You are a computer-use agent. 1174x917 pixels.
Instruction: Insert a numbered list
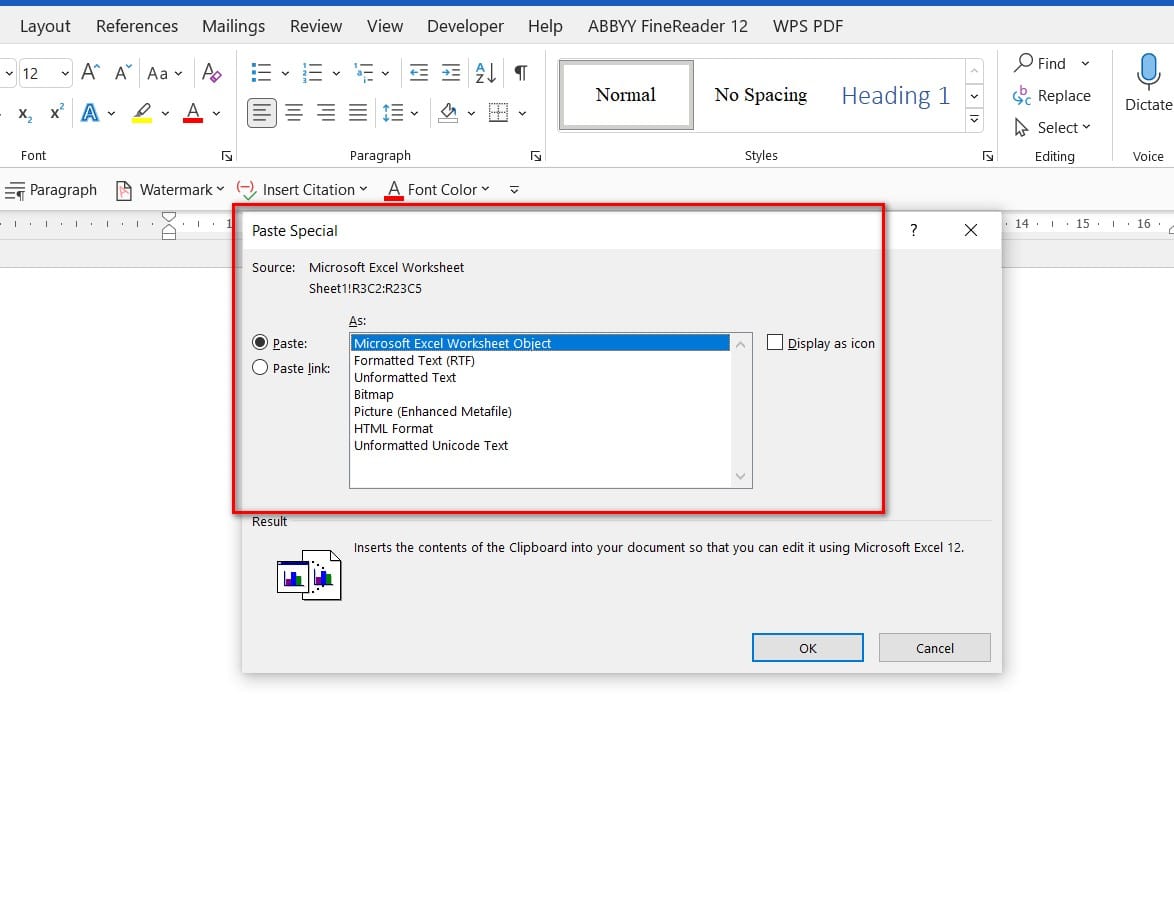pyautogui.click(x=312, y=73)
